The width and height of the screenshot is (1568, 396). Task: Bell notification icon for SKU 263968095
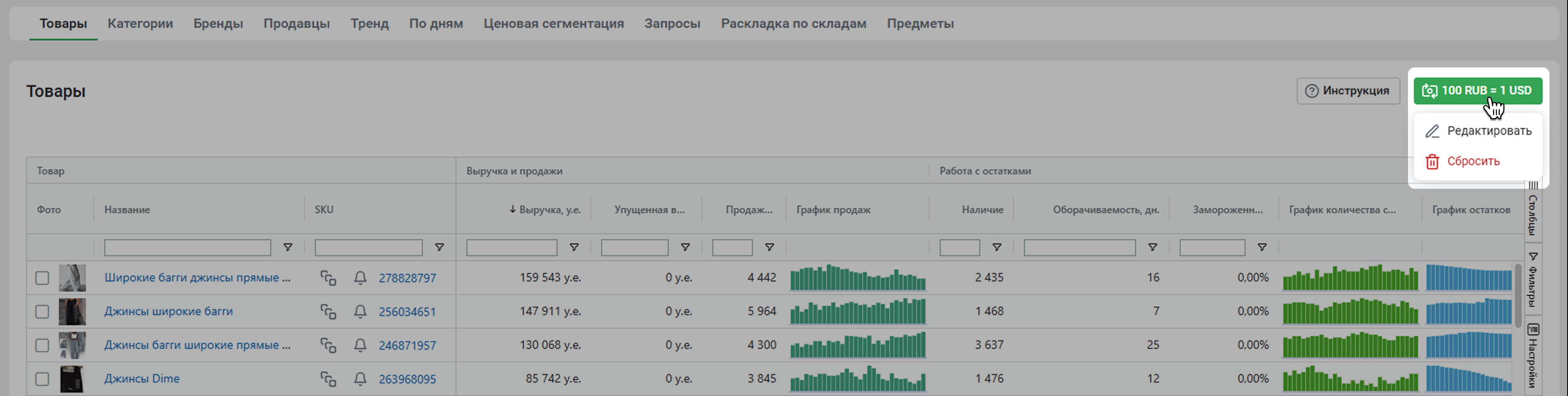click(x=360, y=379)
